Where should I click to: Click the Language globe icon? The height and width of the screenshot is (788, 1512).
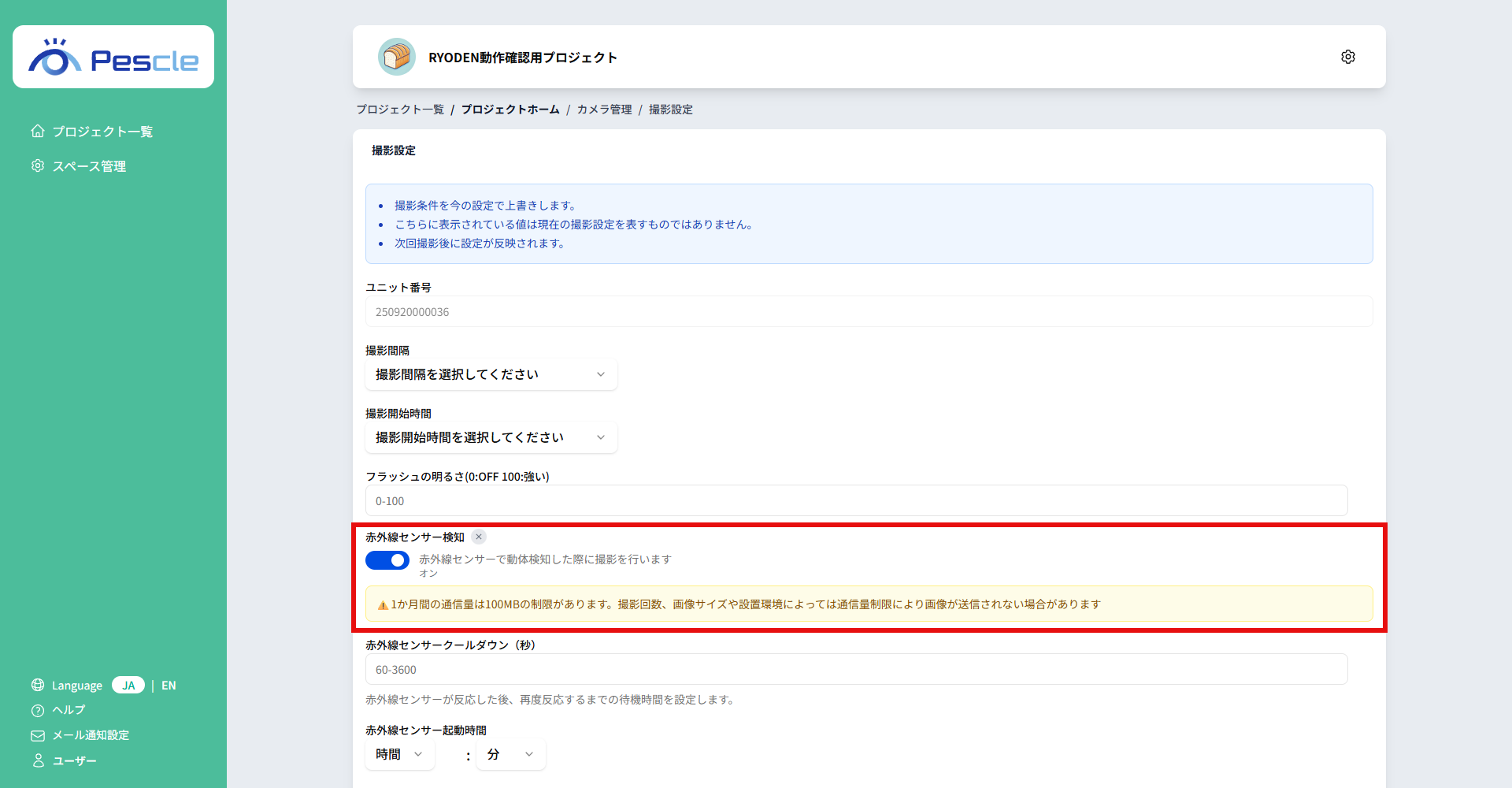coord(38,685)
